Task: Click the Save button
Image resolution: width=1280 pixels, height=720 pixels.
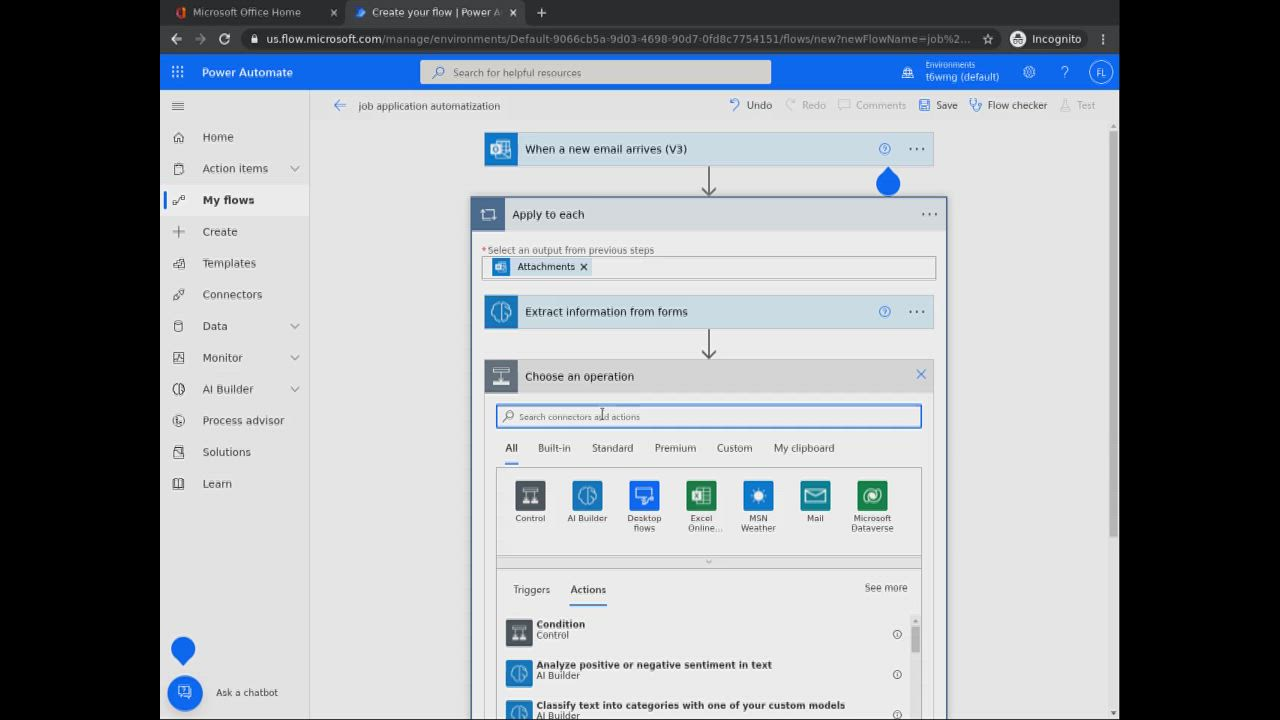Action: coord(937,105)
